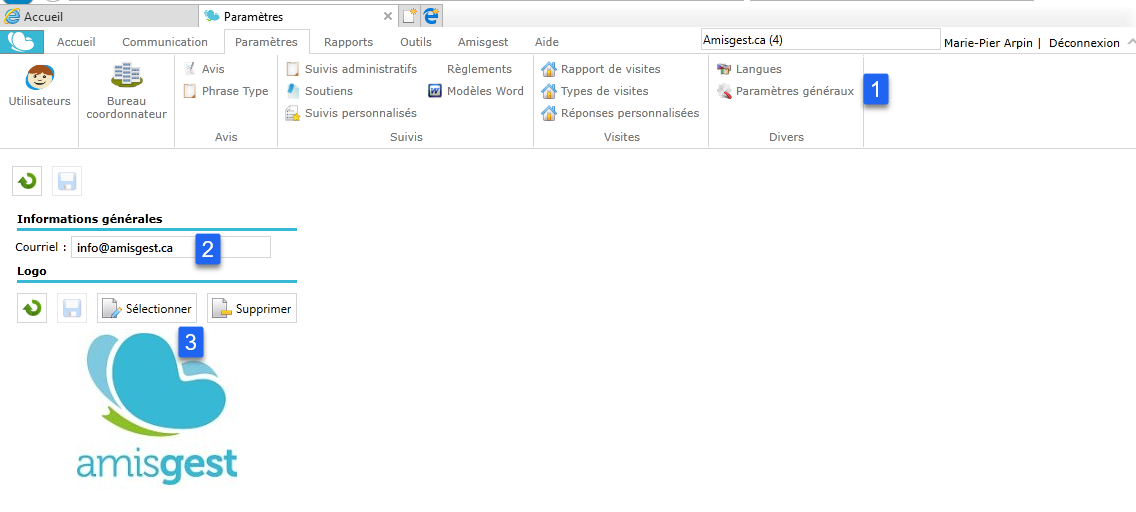
Task: Close the Paramètres browser tab
Action: pyautogui.click(x=388, y=16)
